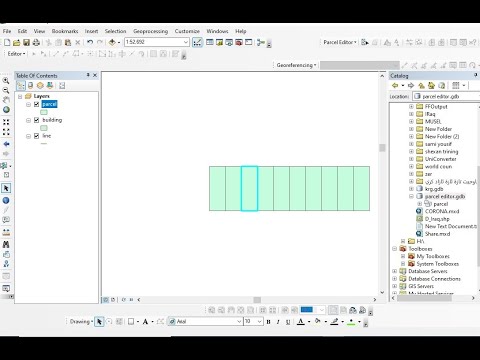Toggle visibility of the parcel layer
Image resolution: width=480 pixels, height=360 pixels.
pos(37,104)
